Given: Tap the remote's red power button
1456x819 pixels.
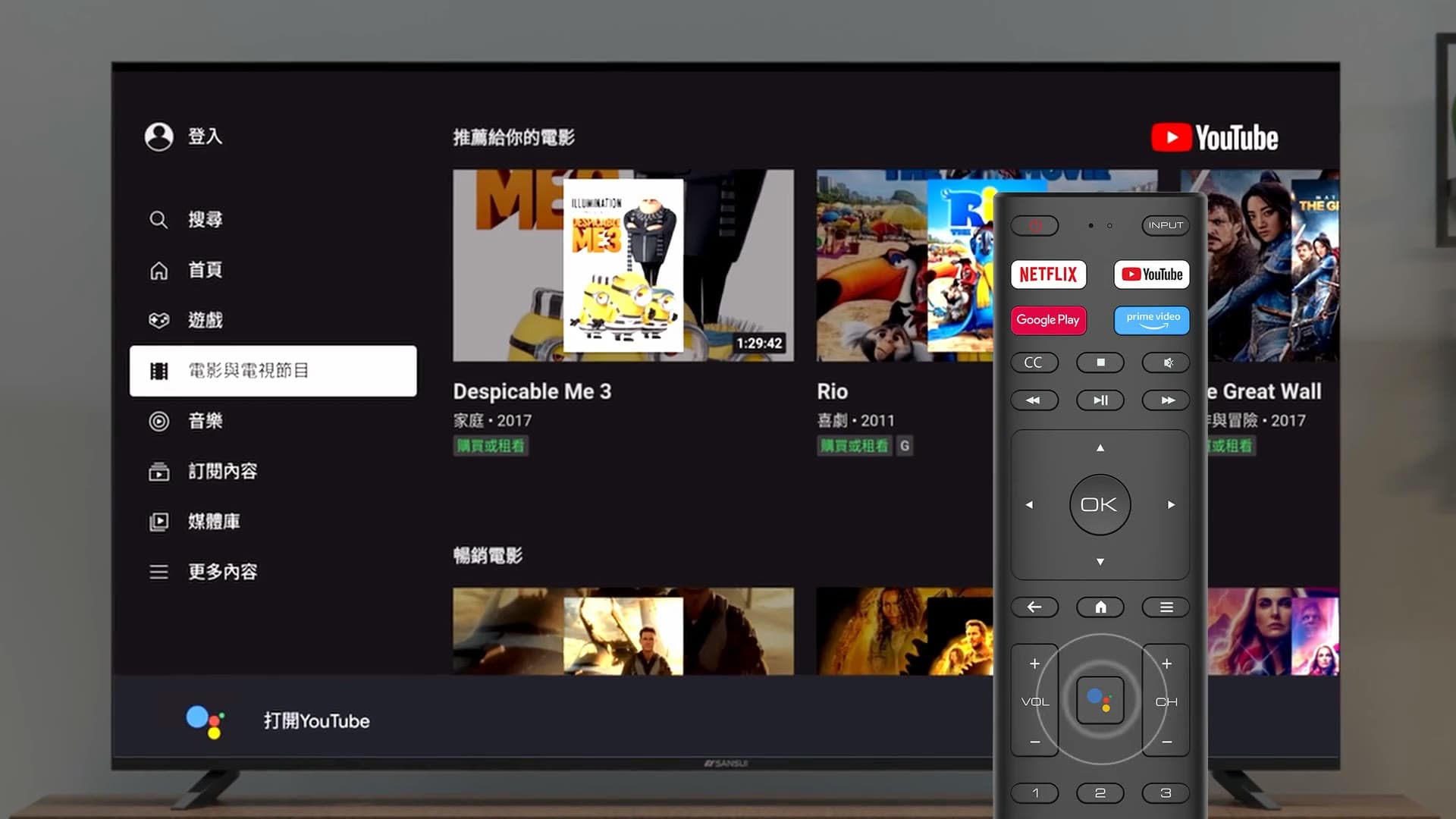Looking at the screenshot, I should tap(1034, 226).
